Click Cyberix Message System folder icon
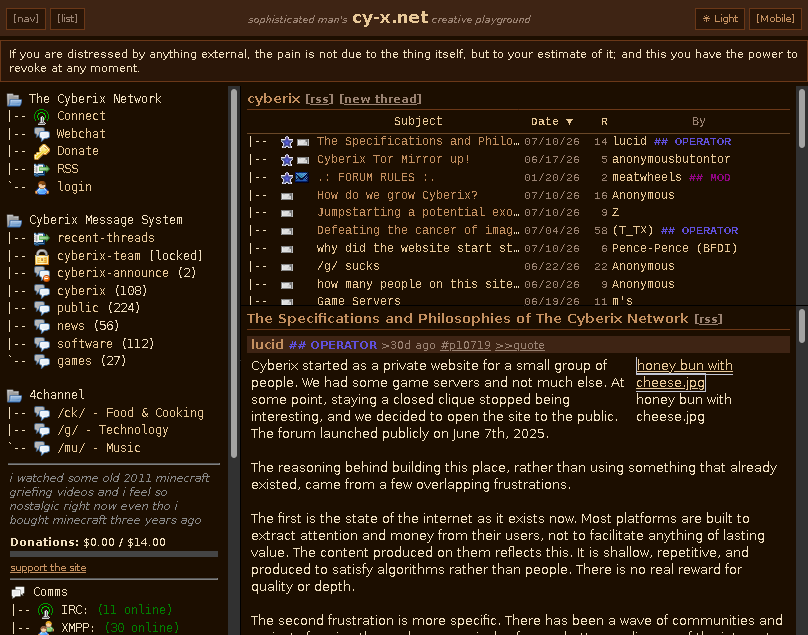 point(14,221)
